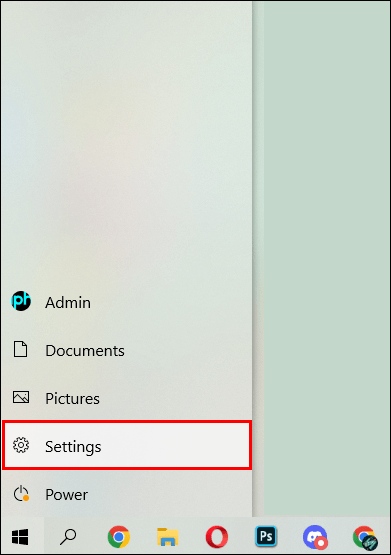Open Discord from the taskbar

click(315, 537)
